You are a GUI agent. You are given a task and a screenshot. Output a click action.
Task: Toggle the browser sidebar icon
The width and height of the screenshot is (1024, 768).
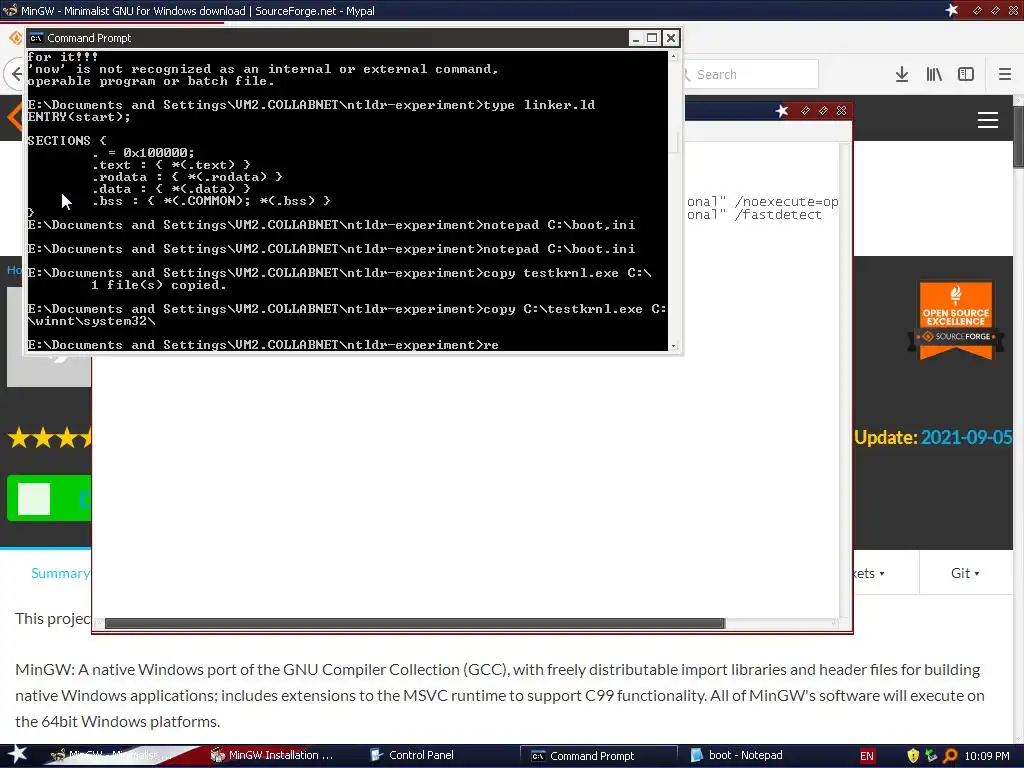pyautogui.click(x=966, y=74)
